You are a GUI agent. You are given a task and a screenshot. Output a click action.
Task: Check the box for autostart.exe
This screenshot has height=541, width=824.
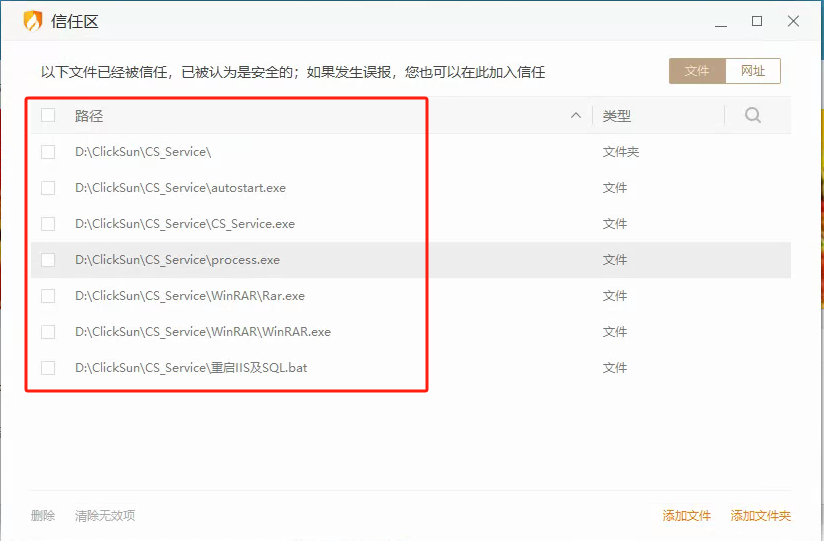tap(48, 188)
